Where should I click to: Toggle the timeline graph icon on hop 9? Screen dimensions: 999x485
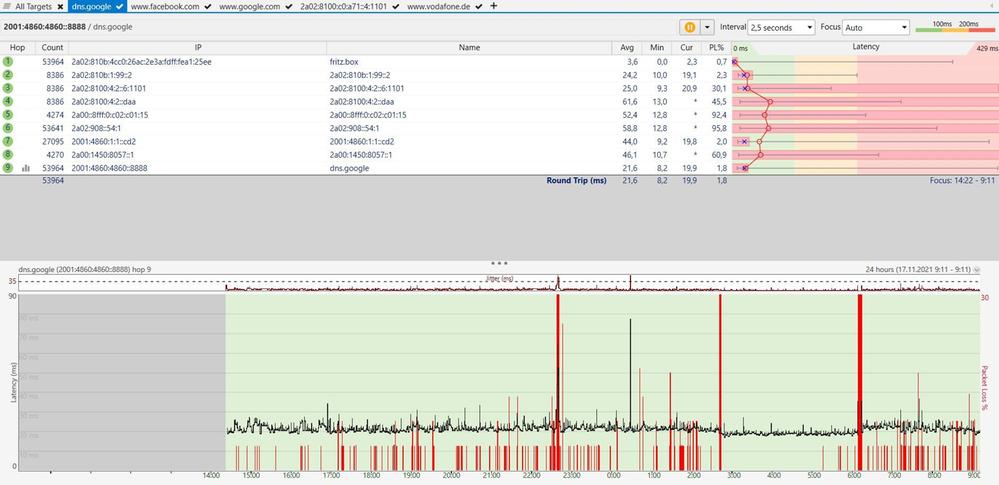pyautogui.click(x=26, y=168)
